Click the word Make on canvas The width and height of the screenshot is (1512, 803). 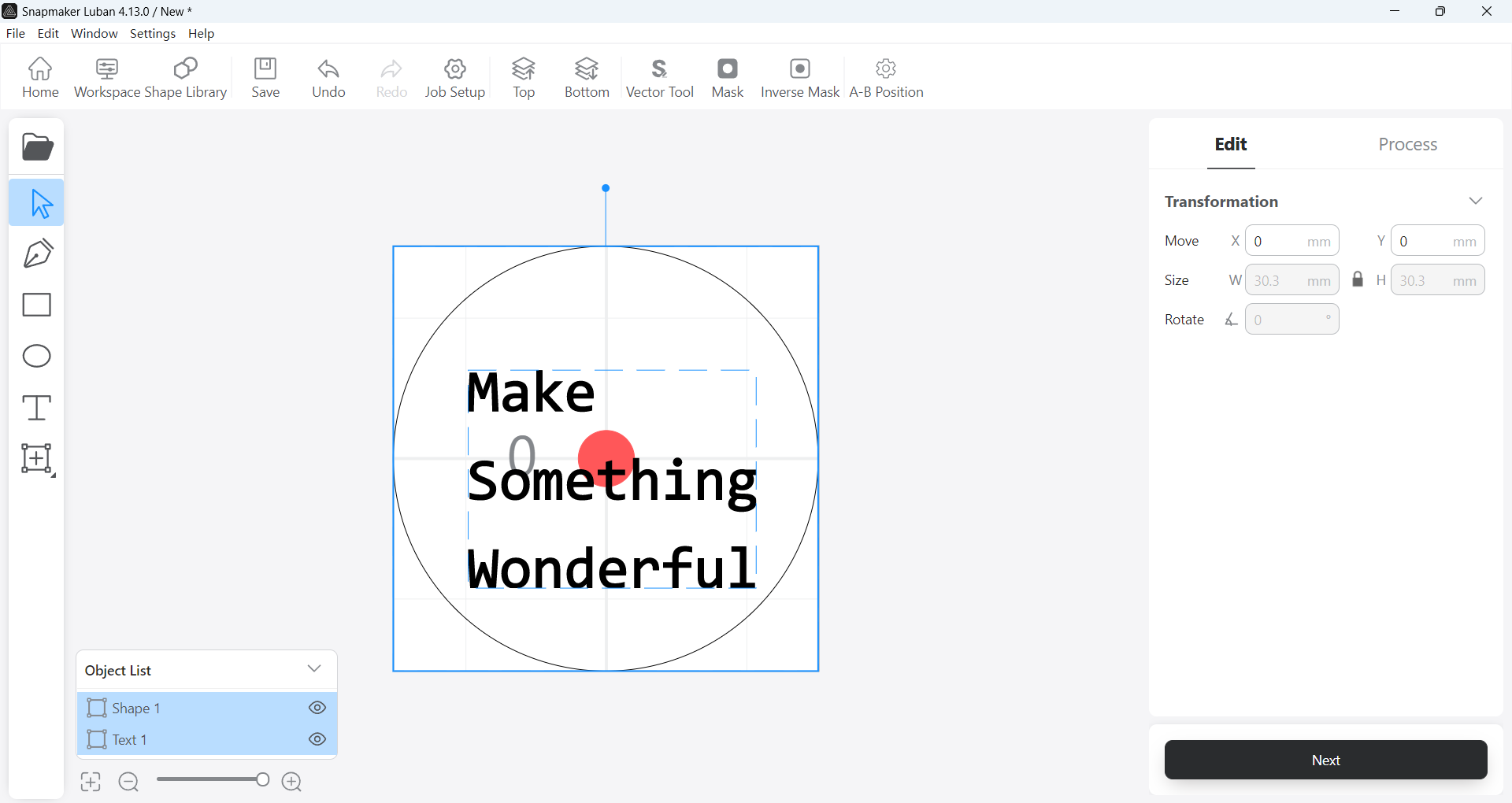(x=532, y=393)
